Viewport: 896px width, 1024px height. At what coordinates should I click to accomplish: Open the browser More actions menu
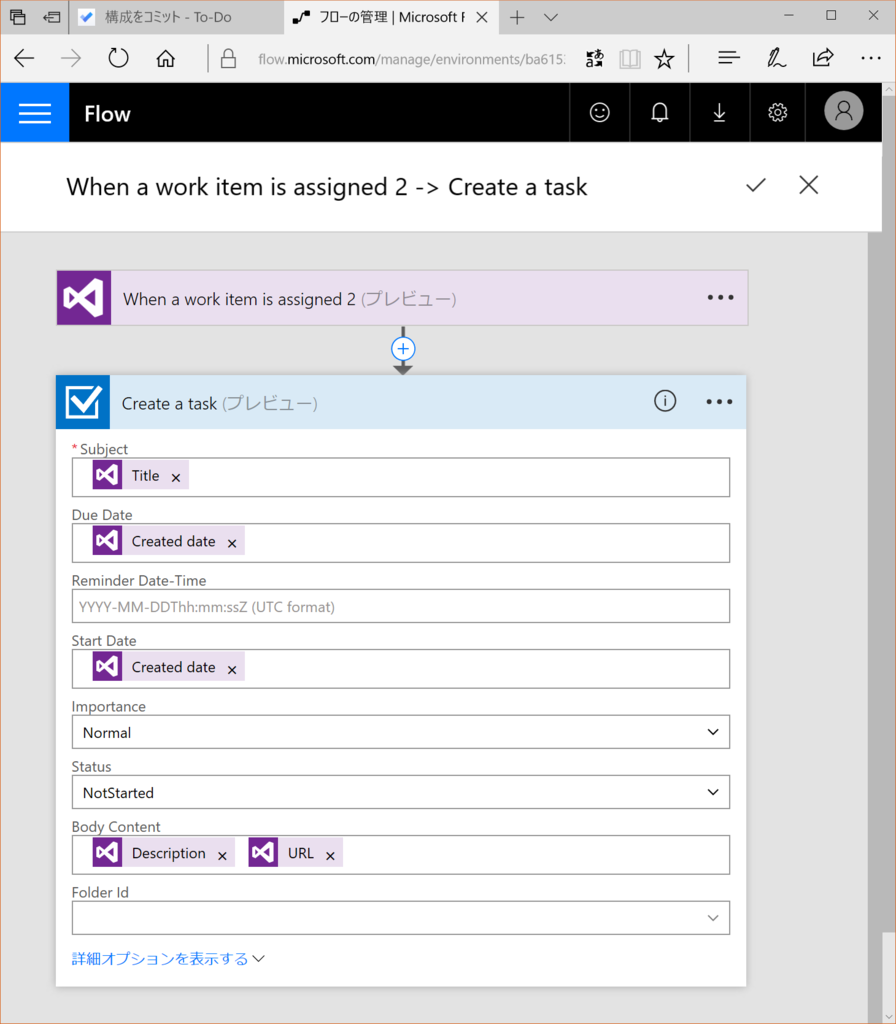coord(871,59)
